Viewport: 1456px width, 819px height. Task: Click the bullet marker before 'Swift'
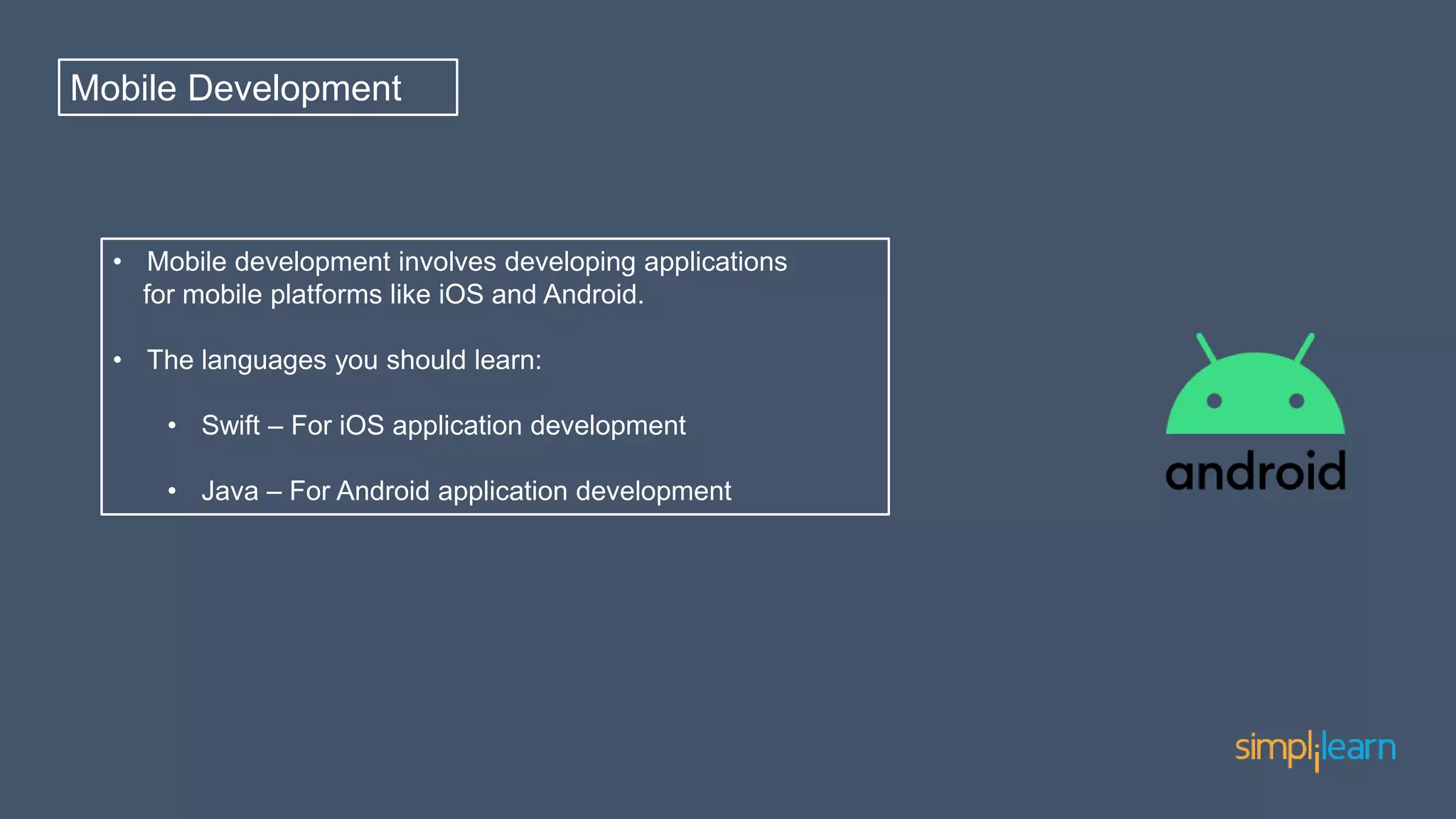172,426
